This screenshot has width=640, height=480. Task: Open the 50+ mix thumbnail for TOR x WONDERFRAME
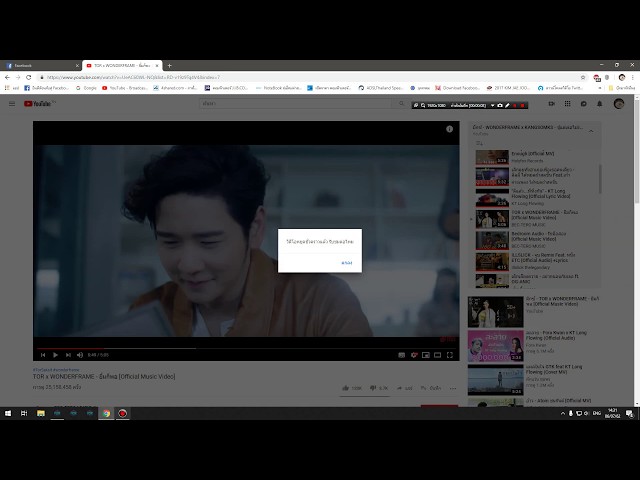495,312
